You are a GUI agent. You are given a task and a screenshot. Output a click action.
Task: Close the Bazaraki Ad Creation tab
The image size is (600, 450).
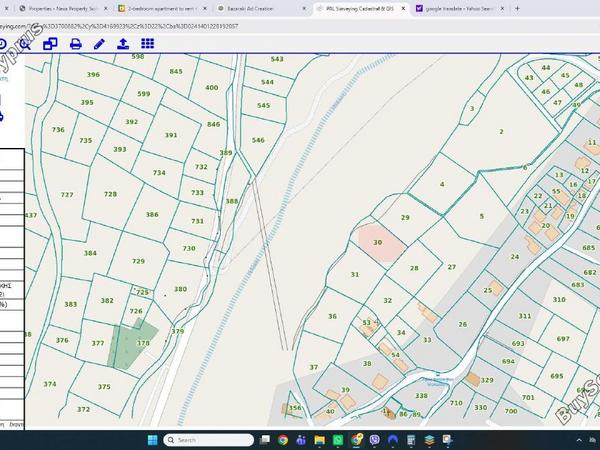tap(304, 8)
